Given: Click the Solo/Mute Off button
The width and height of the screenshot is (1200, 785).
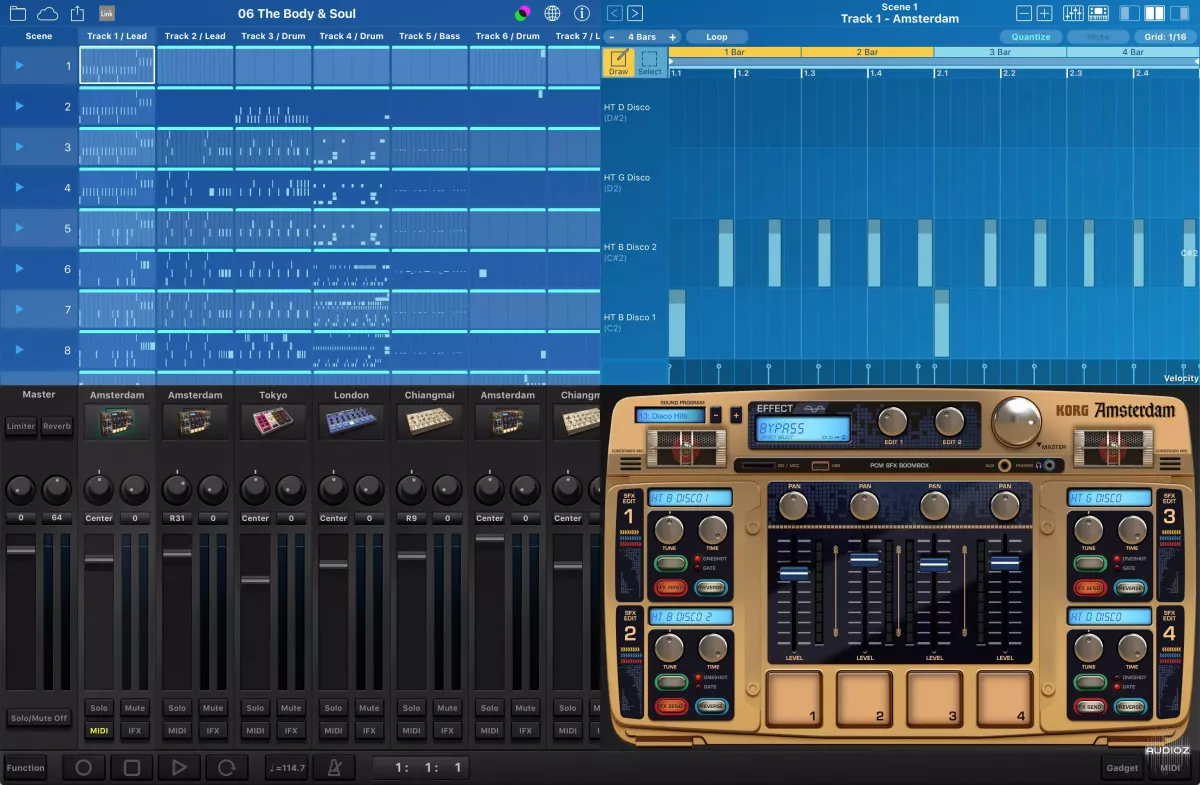Looking at the screenshot, I should click(x=39, y=718).
